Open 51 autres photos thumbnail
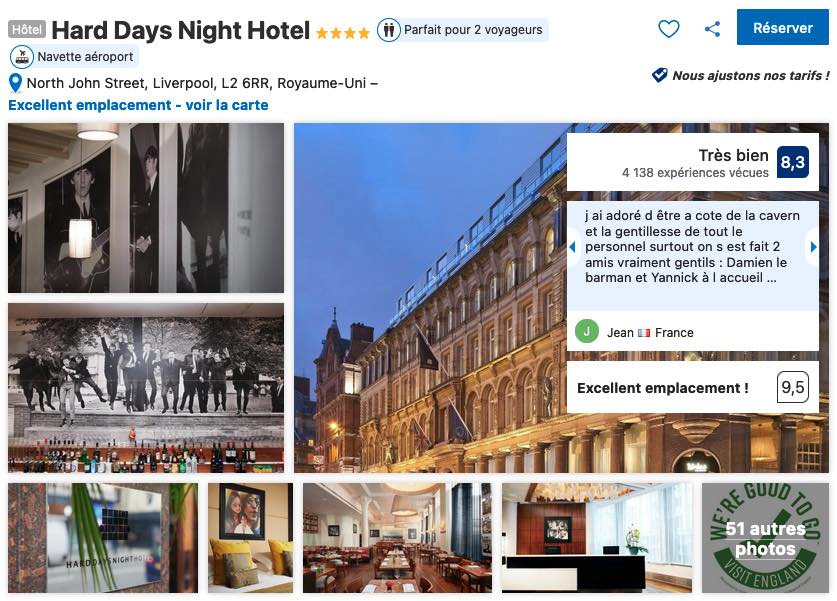This screenshot has height=601, width=837. [765, 538]
